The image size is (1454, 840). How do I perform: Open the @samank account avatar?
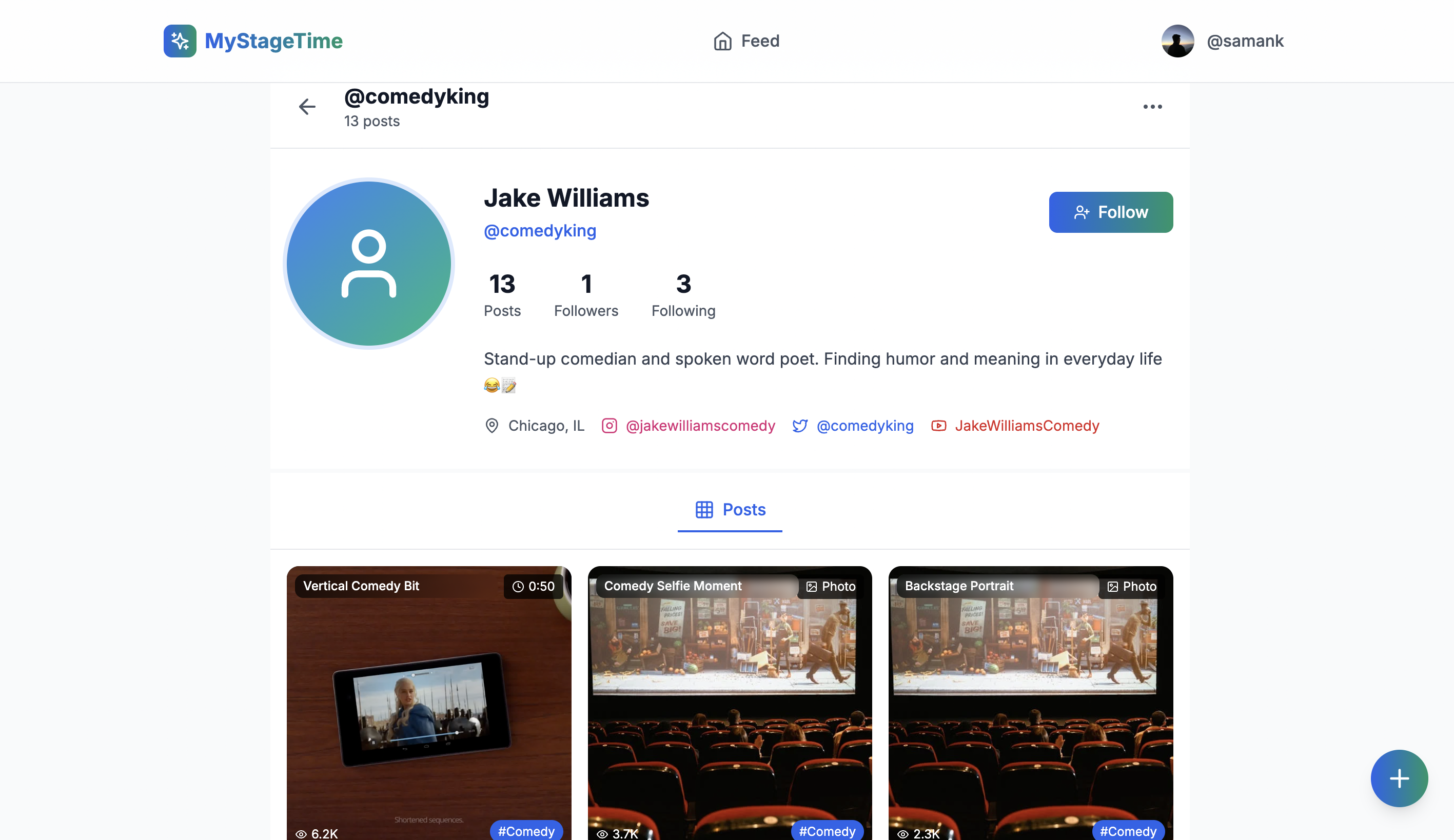click(1177, 41)
